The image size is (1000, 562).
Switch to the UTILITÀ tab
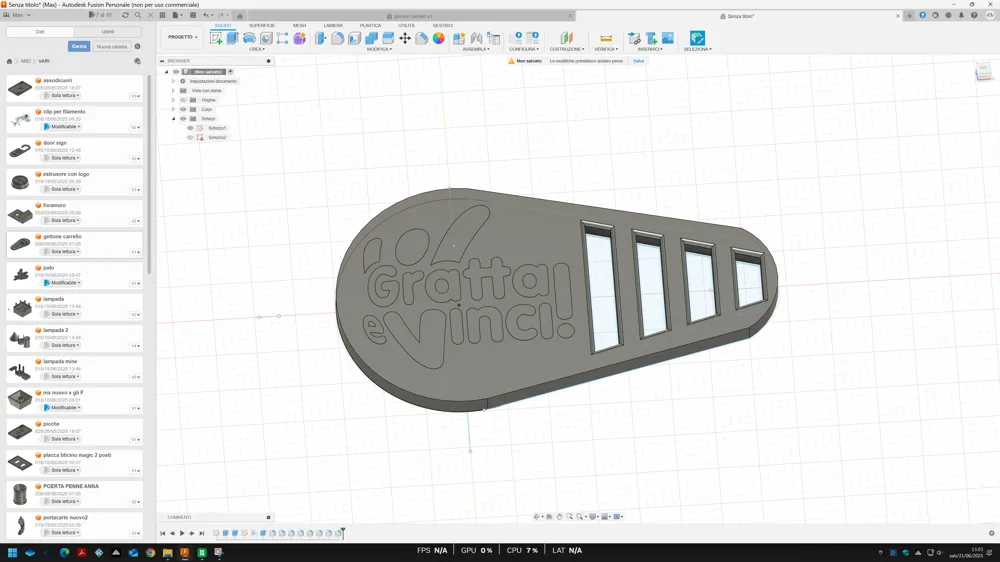(x=406, y=26)
